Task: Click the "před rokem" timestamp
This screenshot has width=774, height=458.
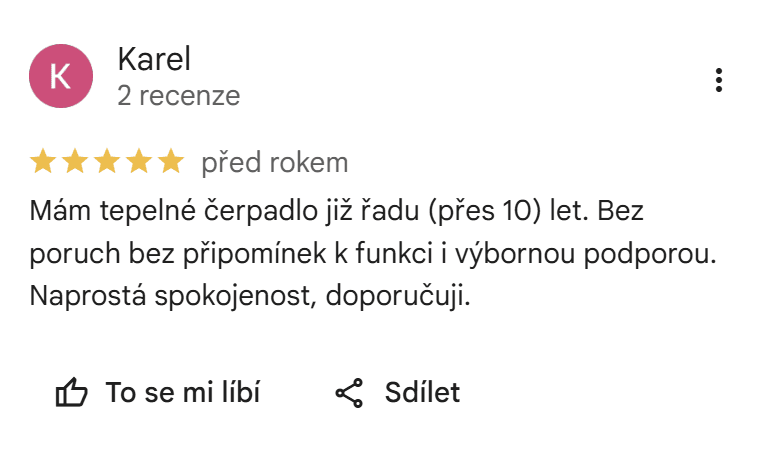Action: pyautogui.click(x=274, y=162)
